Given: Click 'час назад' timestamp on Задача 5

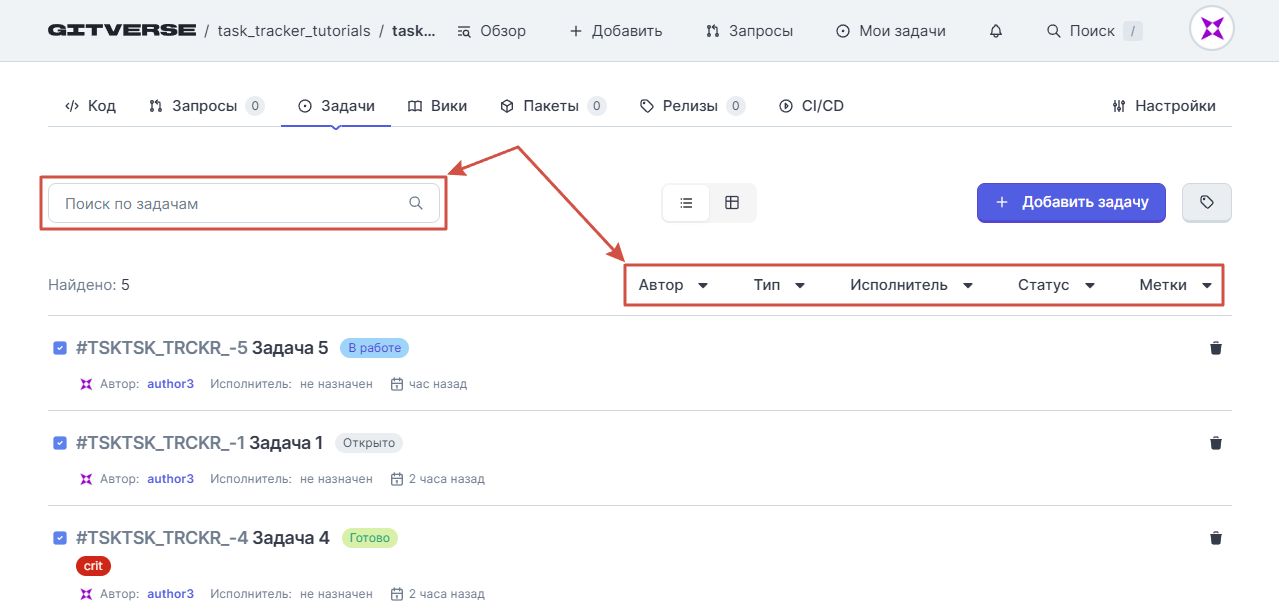Looking at the screenshot, I should click(x=438, y=384).
